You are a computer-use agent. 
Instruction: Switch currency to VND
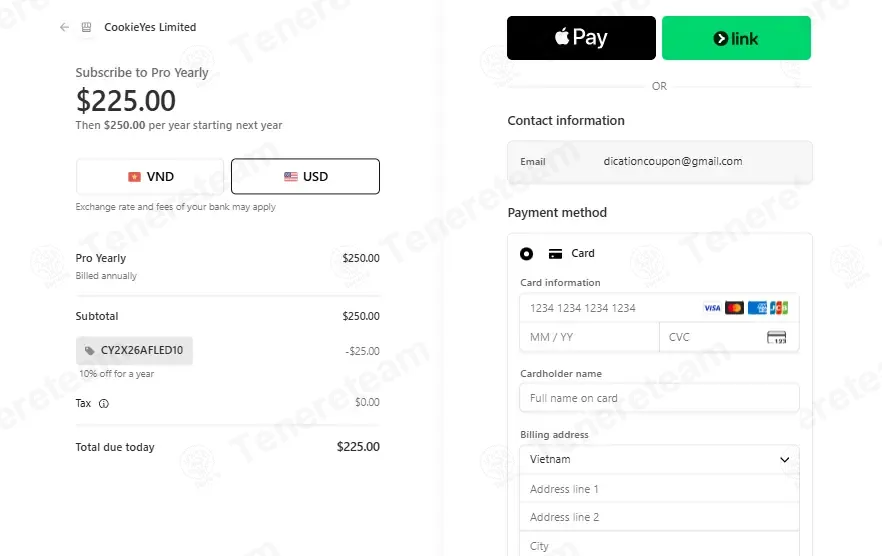click(150, 177)
